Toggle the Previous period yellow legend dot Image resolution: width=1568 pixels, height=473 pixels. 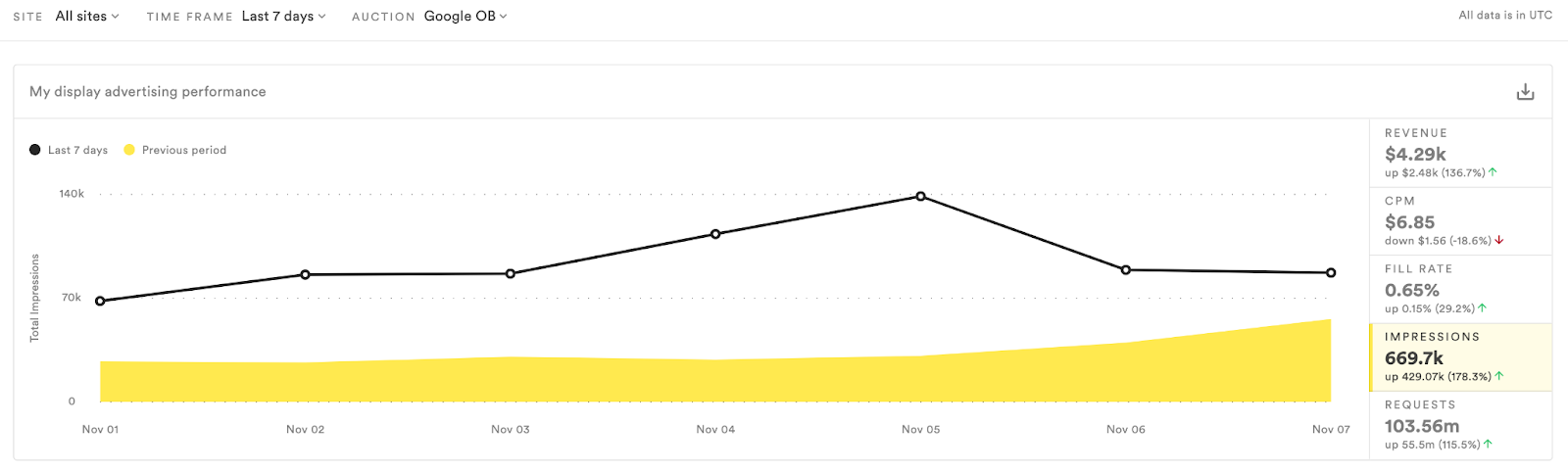(129, 150)
